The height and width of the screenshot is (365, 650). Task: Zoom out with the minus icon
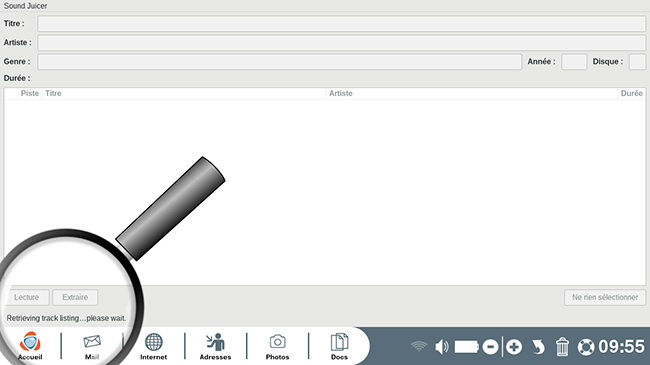[490, 347]
